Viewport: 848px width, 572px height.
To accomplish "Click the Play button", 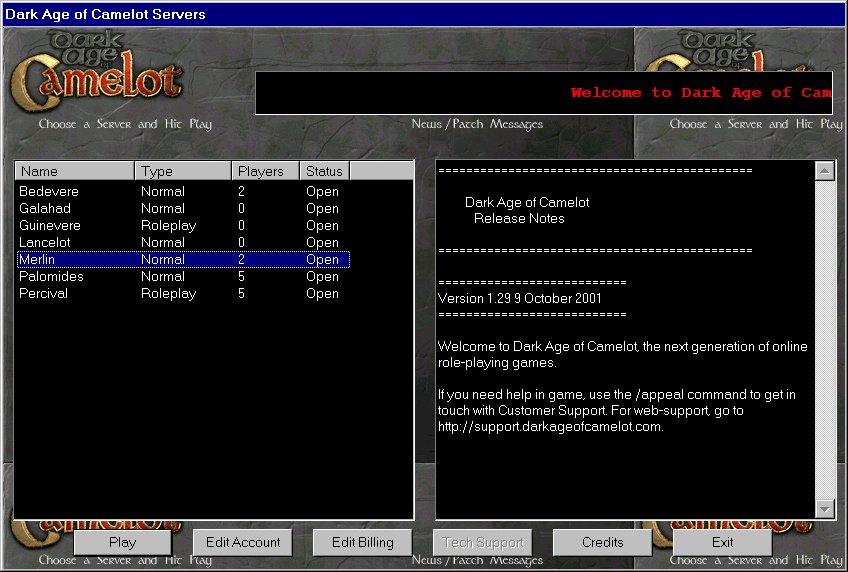I will tap(122, 542).
